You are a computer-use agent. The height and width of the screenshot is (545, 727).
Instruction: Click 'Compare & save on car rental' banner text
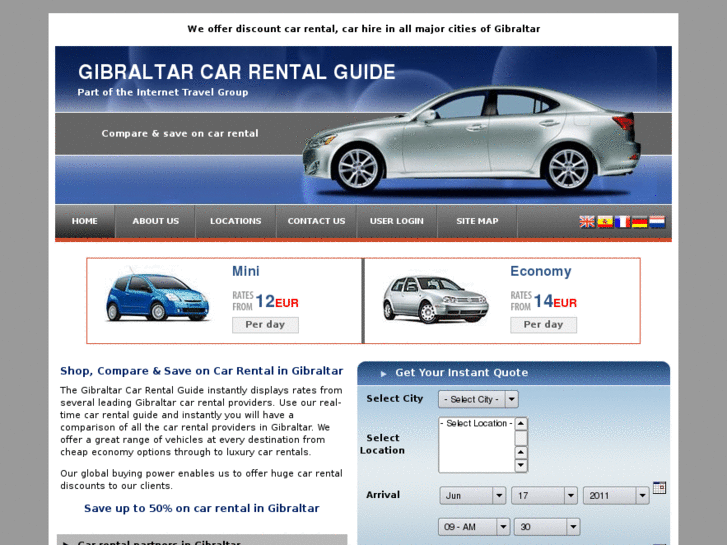(x=180, y=134)
